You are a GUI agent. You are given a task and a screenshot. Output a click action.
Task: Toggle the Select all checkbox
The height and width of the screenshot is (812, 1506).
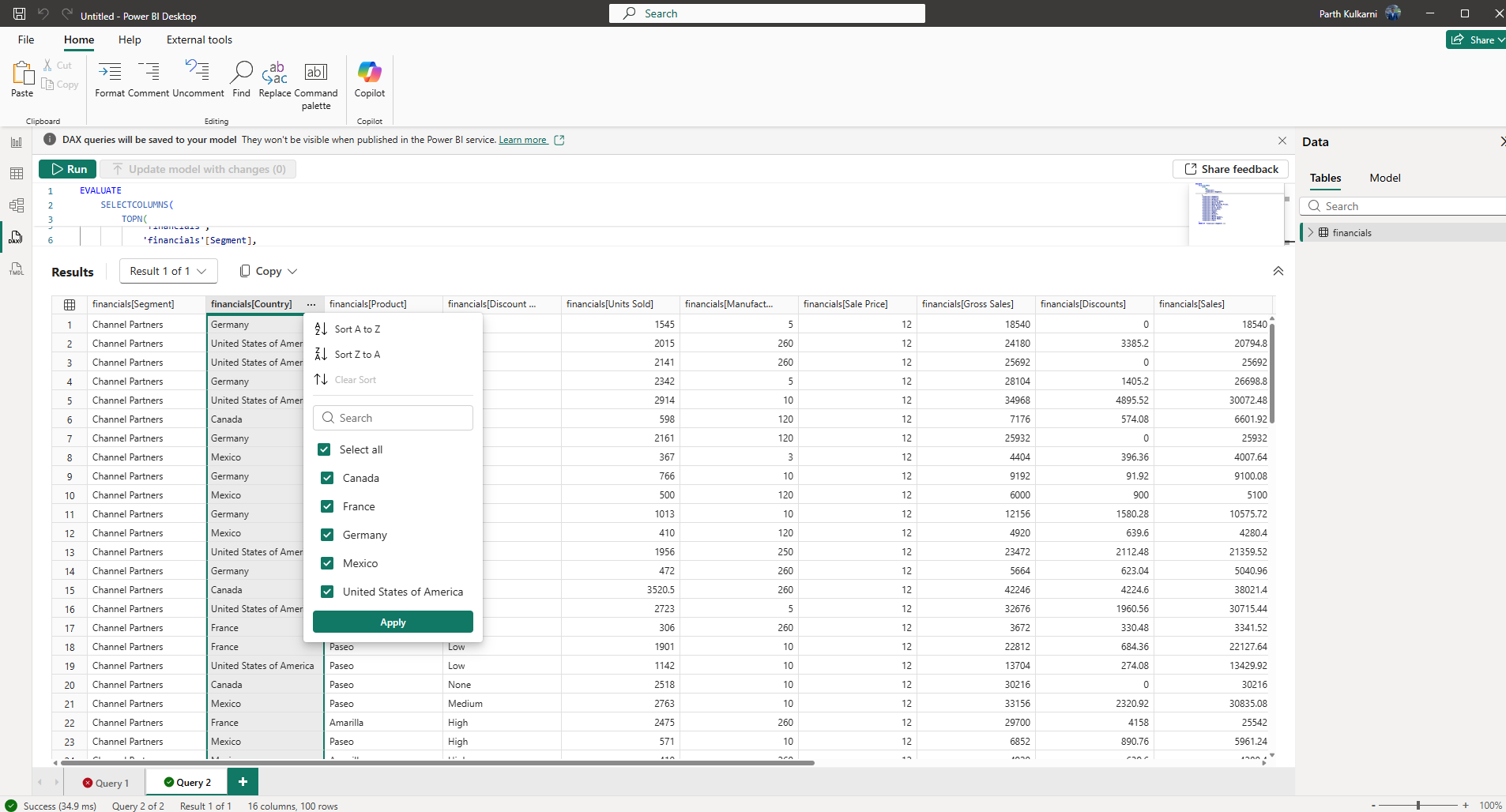[324, 449]
